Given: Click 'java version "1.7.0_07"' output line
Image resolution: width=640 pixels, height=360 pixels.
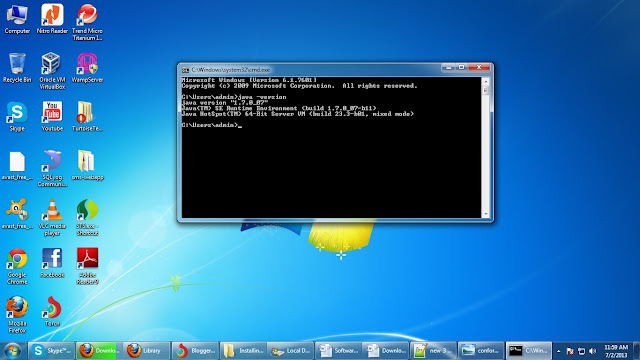Looking at the screenshot, I should pos(225,103).
